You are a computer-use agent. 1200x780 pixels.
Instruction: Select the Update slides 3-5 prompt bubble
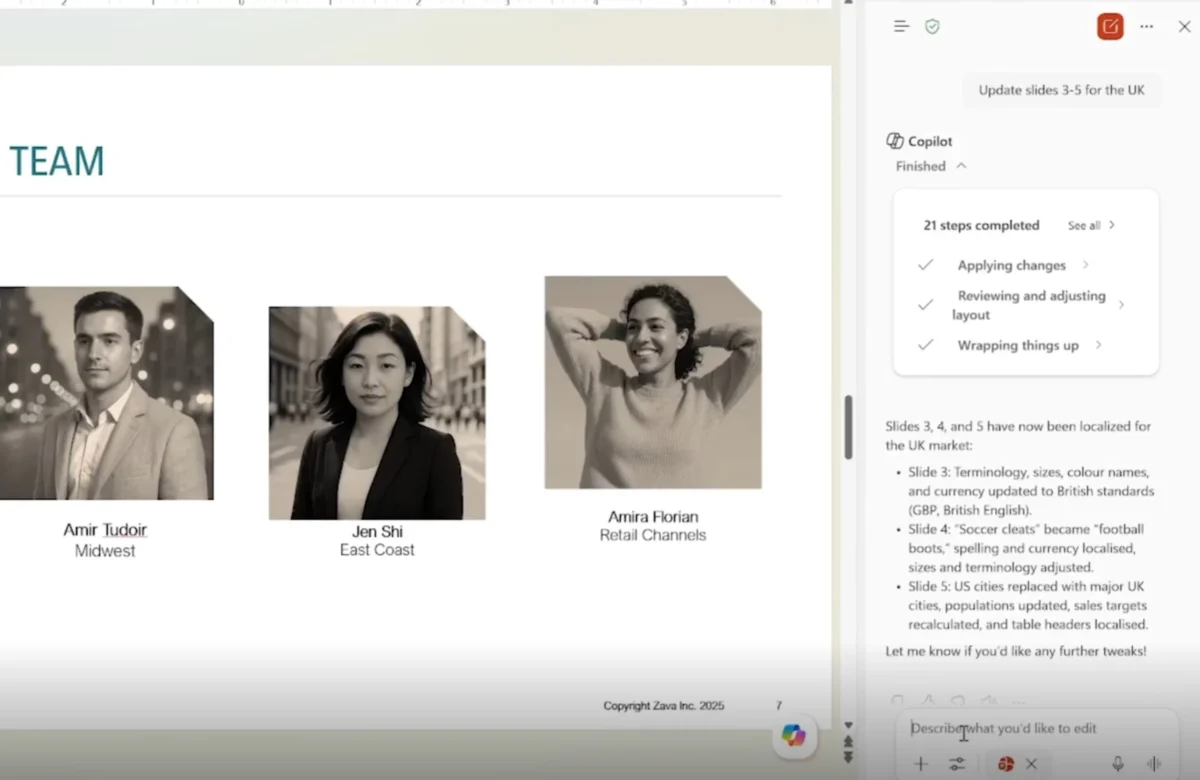click(x=1062, y=89)
